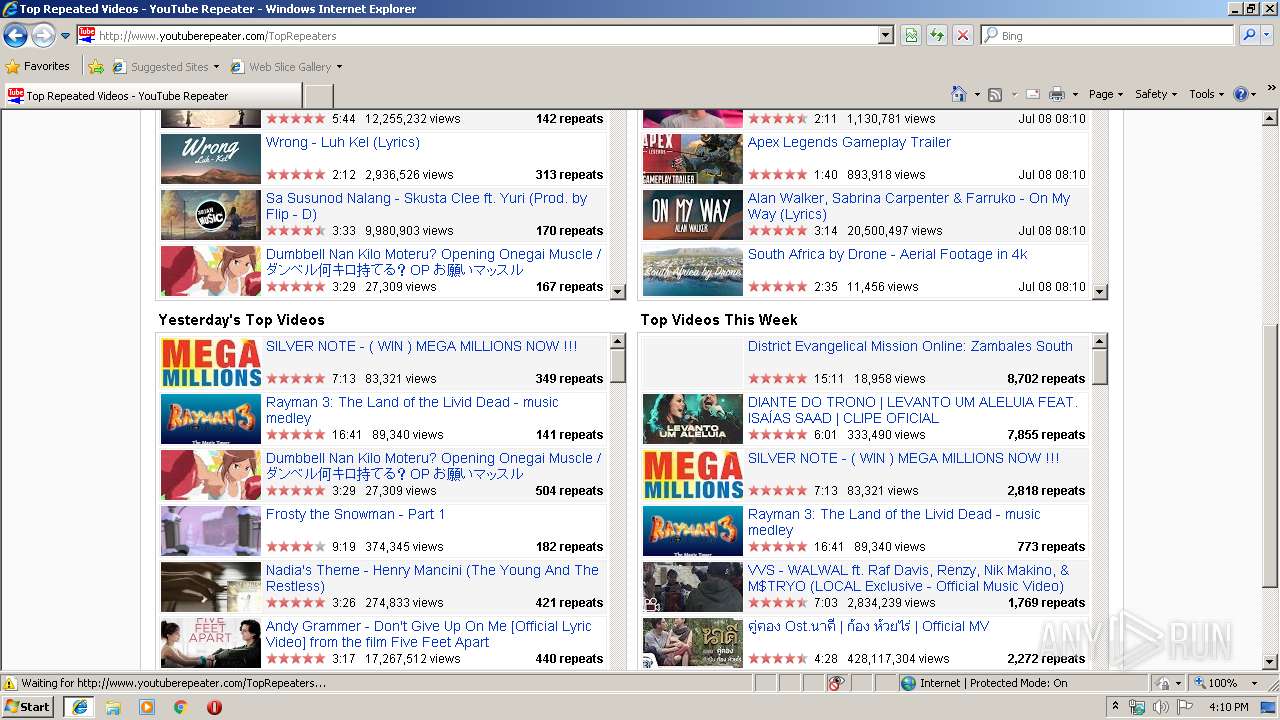
Task: Select the Top Repeated Videos tab
Action: [152, 96]
